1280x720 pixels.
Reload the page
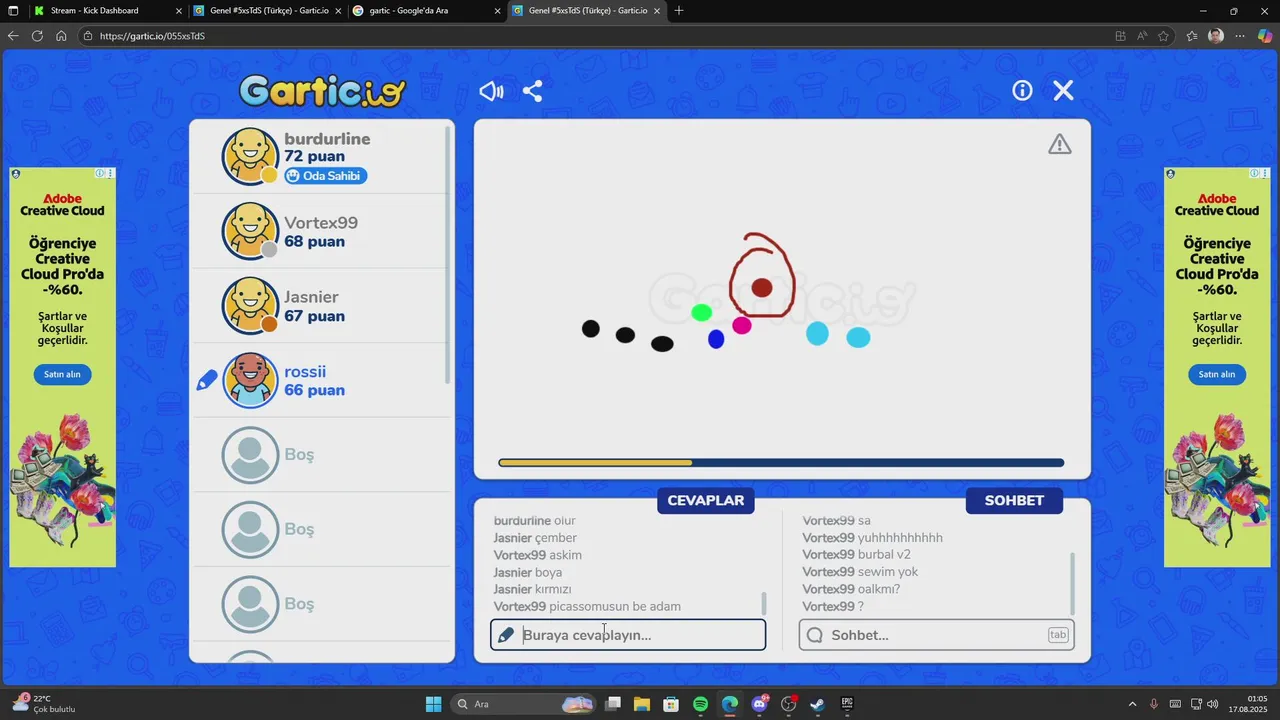tap(37, 36)
